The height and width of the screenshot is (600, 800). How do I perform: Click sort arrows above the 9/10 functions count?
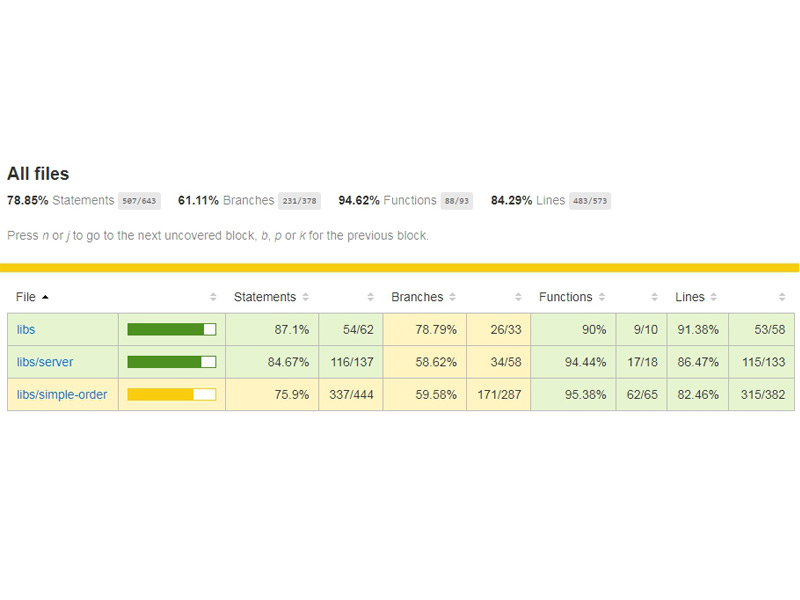(655, 297)
